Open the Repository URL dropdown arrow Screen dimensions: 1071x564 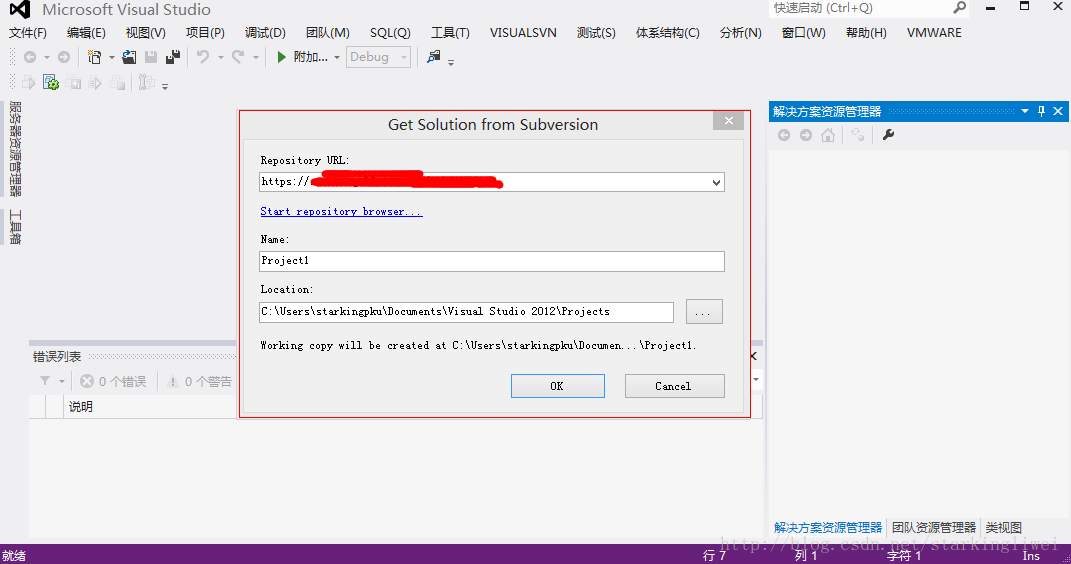(716, 182)
